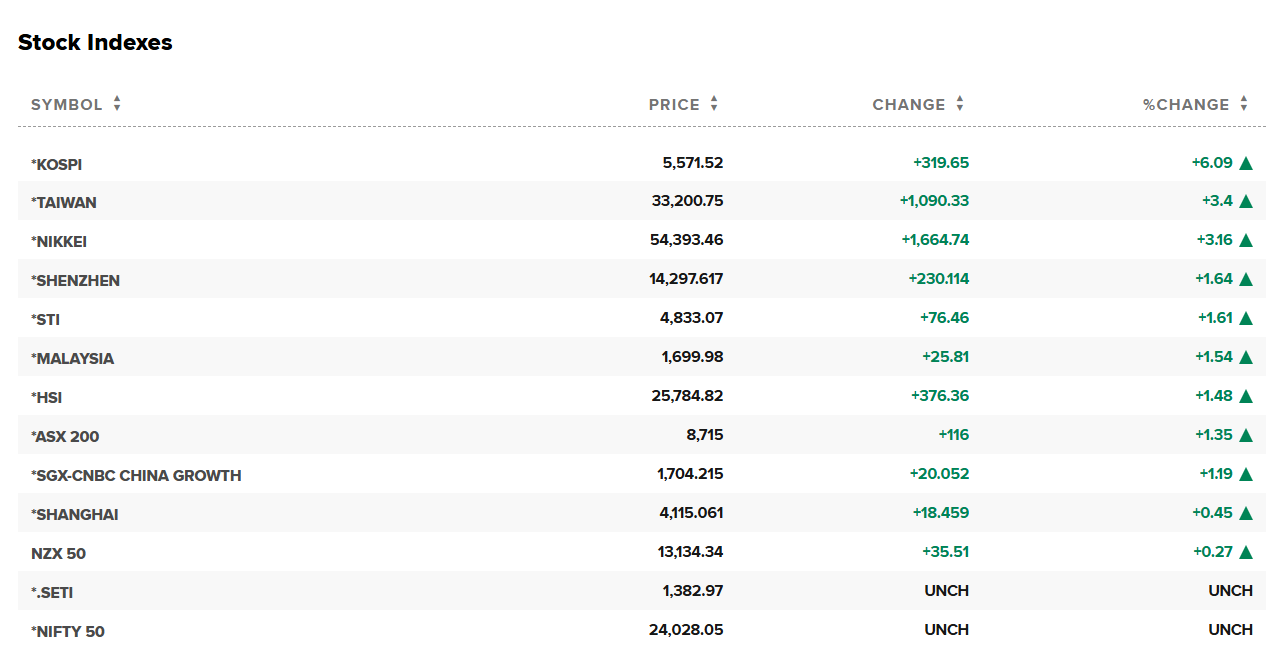Click the up triangle in the NIKKEI row
Screen dimensions: 1280x651
pos(1246,241)
